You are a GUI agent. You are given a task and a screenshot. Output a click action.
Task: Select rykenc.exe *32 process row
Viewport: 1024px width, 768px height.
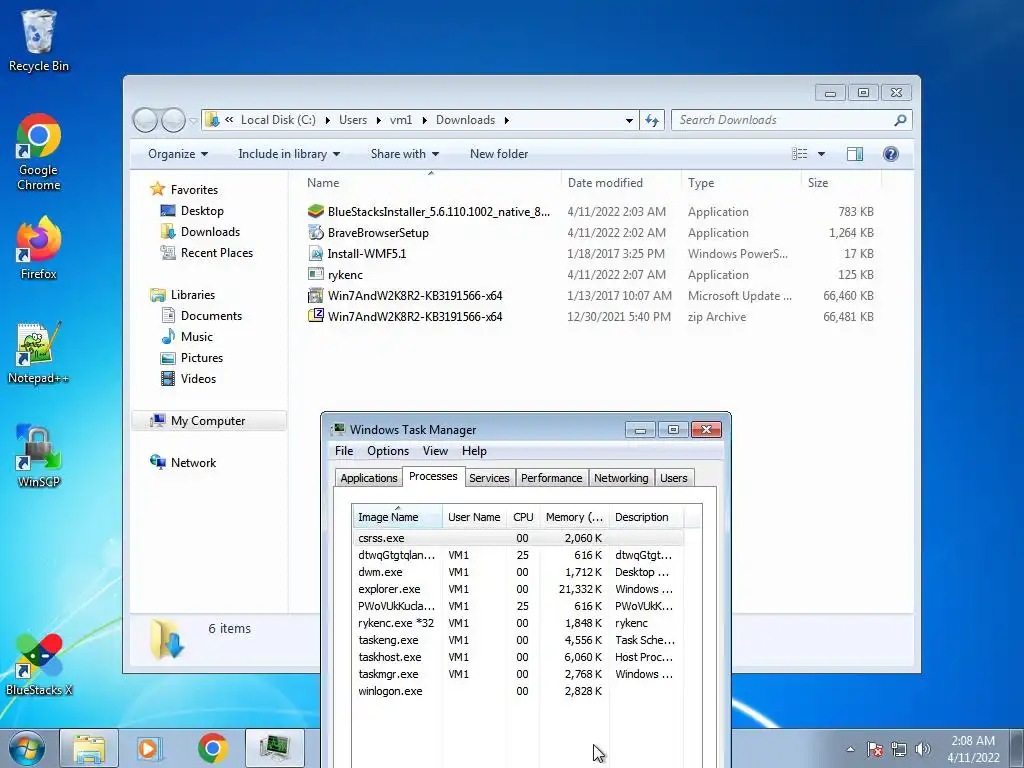(518, 623)
